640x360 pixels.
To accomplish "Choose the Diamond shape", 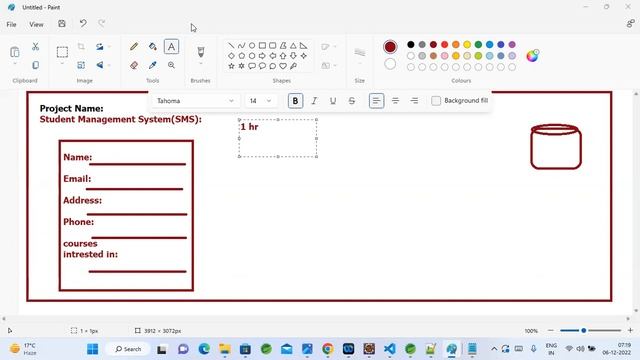I will [x=231, y=56].
